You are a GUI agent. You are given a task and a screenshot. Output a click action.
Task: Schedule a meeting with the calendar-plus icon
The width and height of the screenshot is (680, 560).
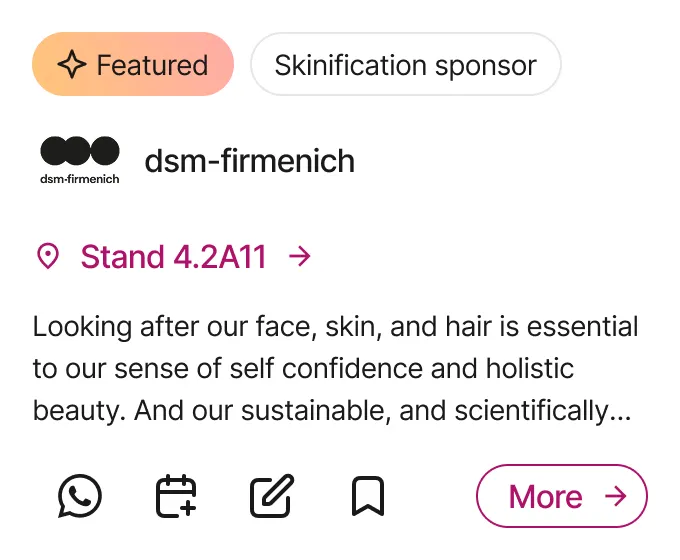coord(176,496)
